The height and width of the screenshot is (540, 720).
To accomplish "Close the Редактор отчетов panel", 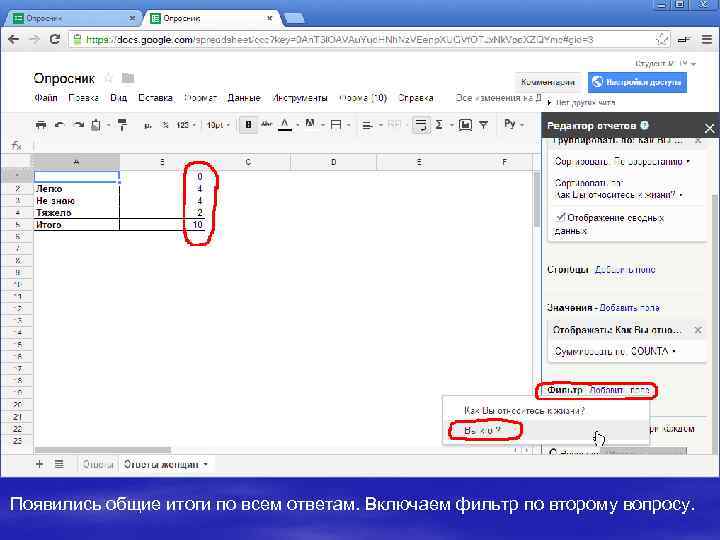I will [709, 128].
